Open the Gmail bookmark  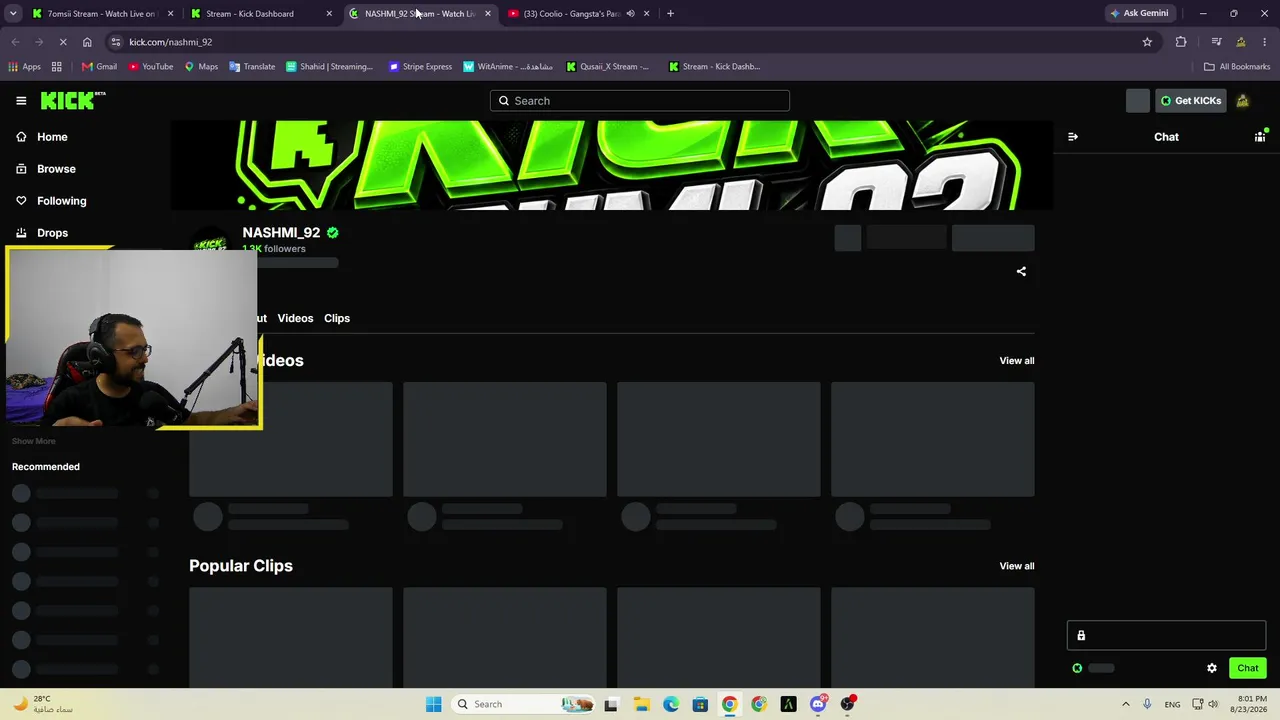click(x=99, y=67)
